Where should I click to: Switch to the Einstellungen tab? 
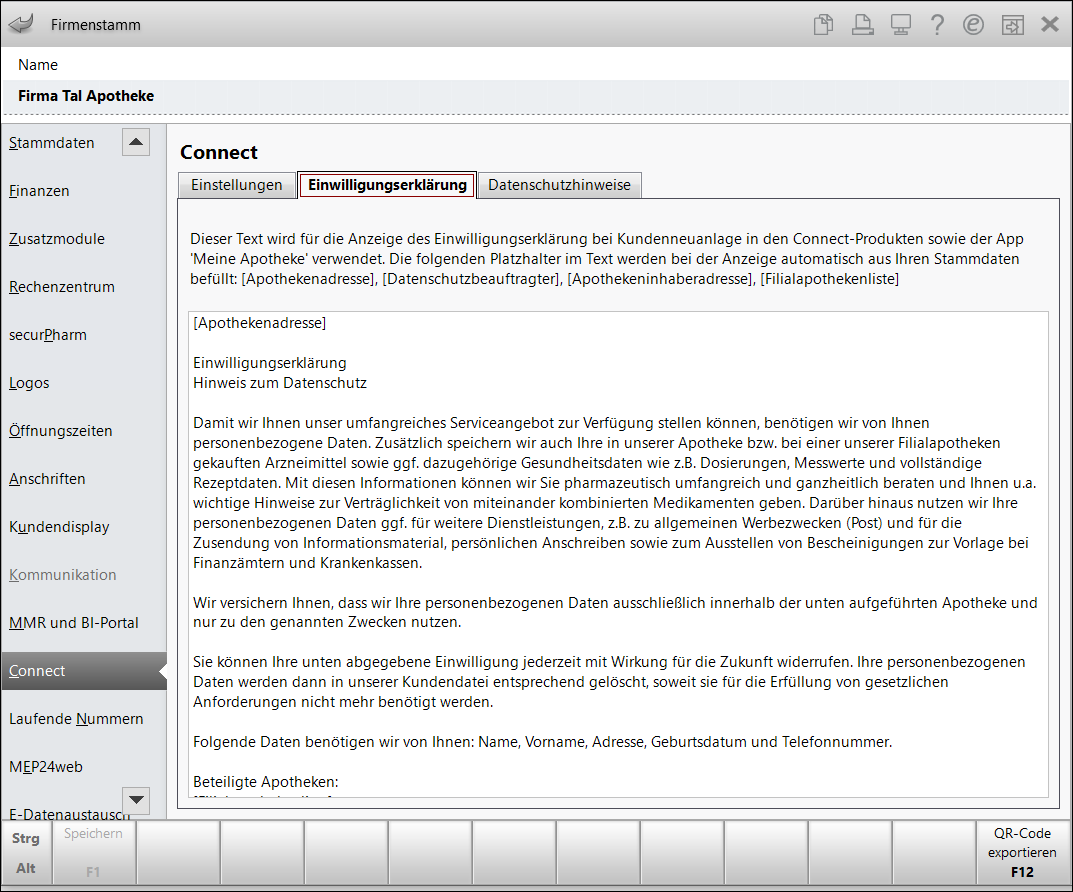click(237, 185)
